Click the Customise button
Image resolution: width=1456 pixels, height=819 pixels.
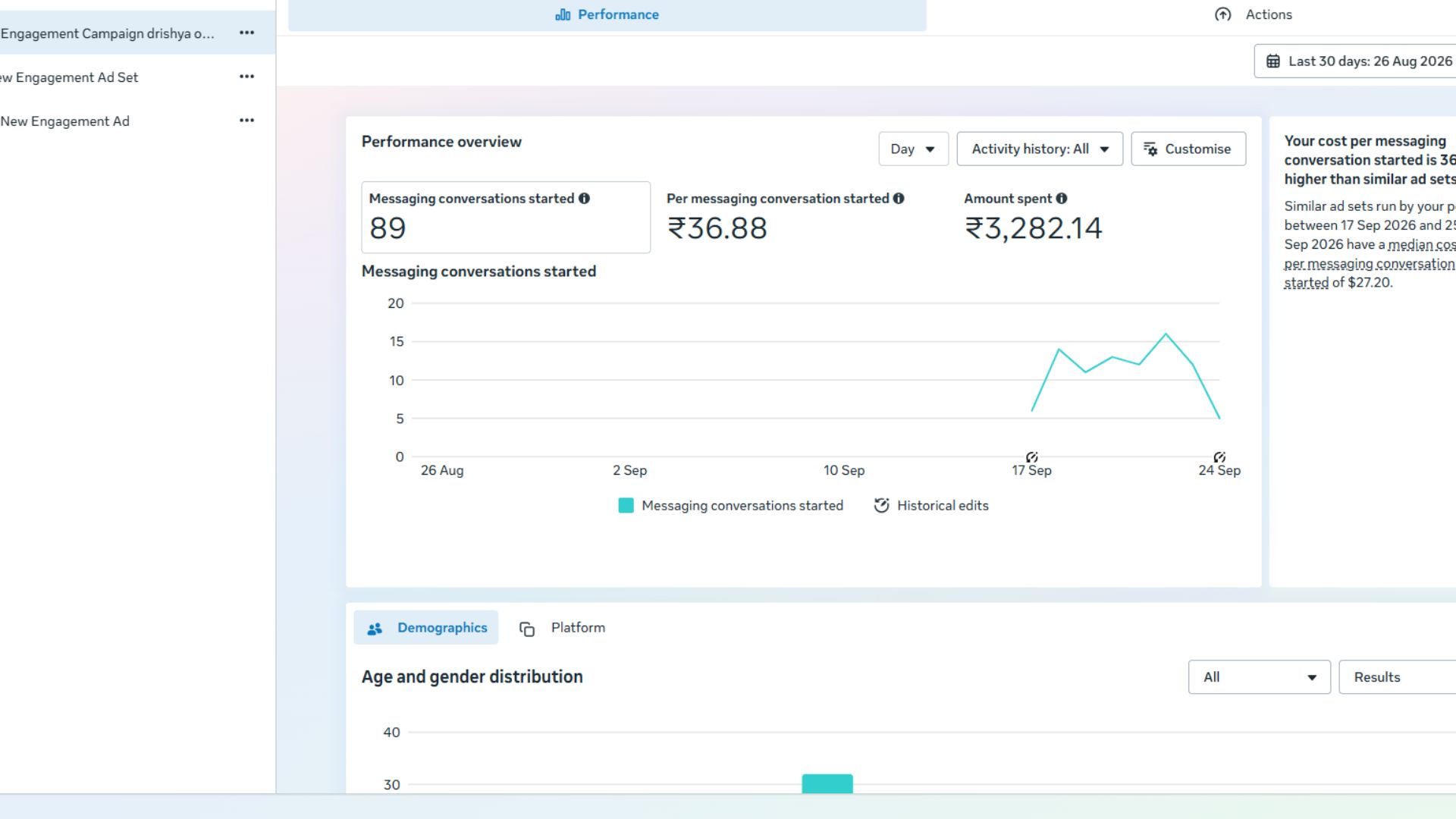coord(1188,149)
